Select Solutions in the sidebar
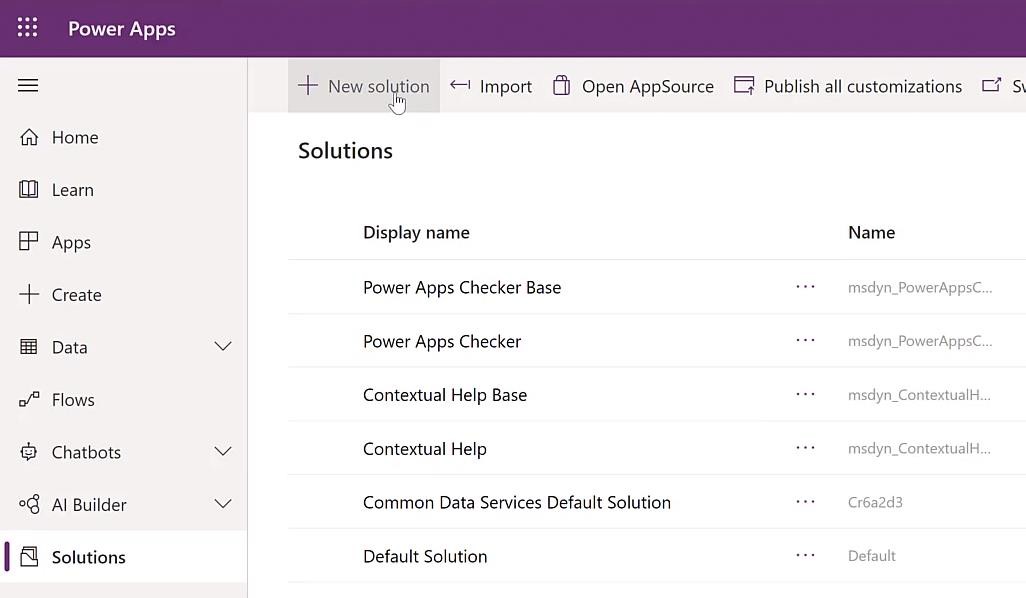 [88, 557]
